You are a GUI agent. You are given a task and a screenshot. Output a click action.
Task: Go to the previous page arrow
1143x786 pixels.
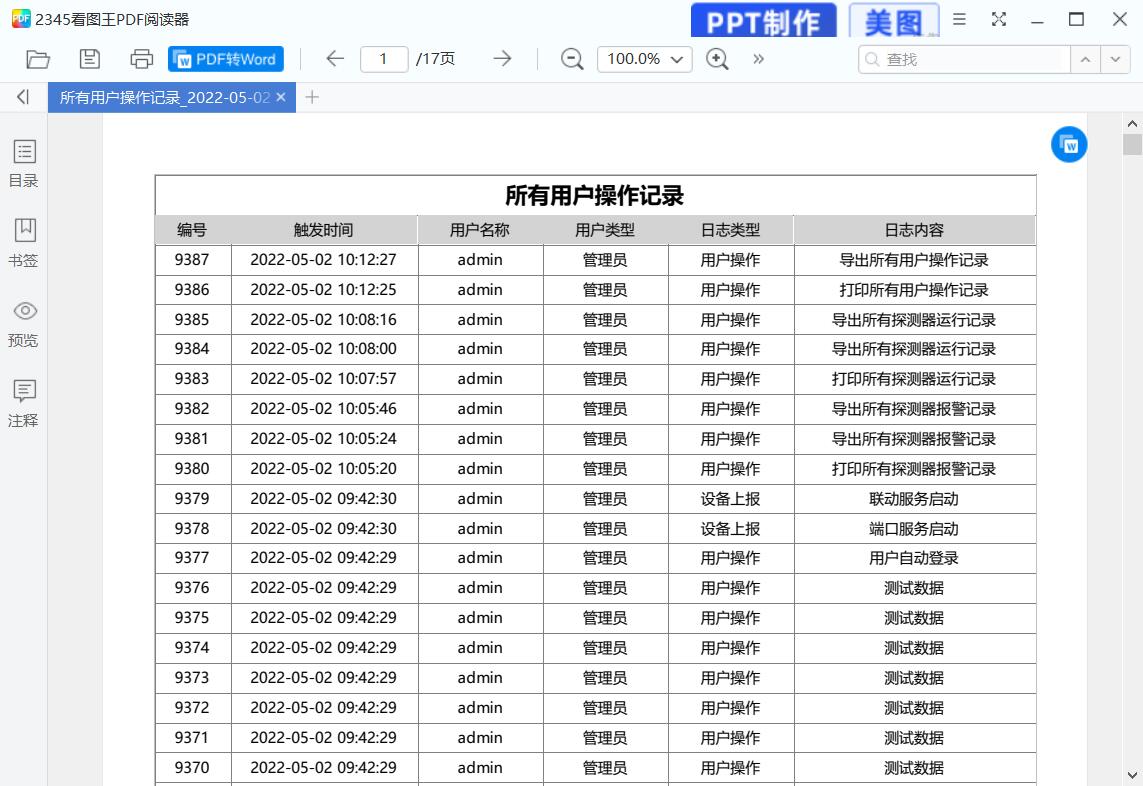pos(335,59)
